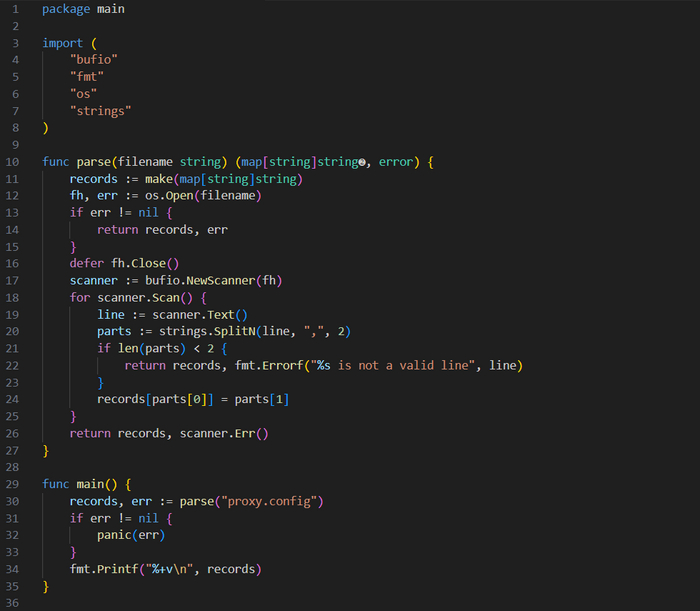This screenshot has height=611, width=700.
Task: Click the "line" variable declared on line 19
Action: pyautogui.click(x=111, y=315)
